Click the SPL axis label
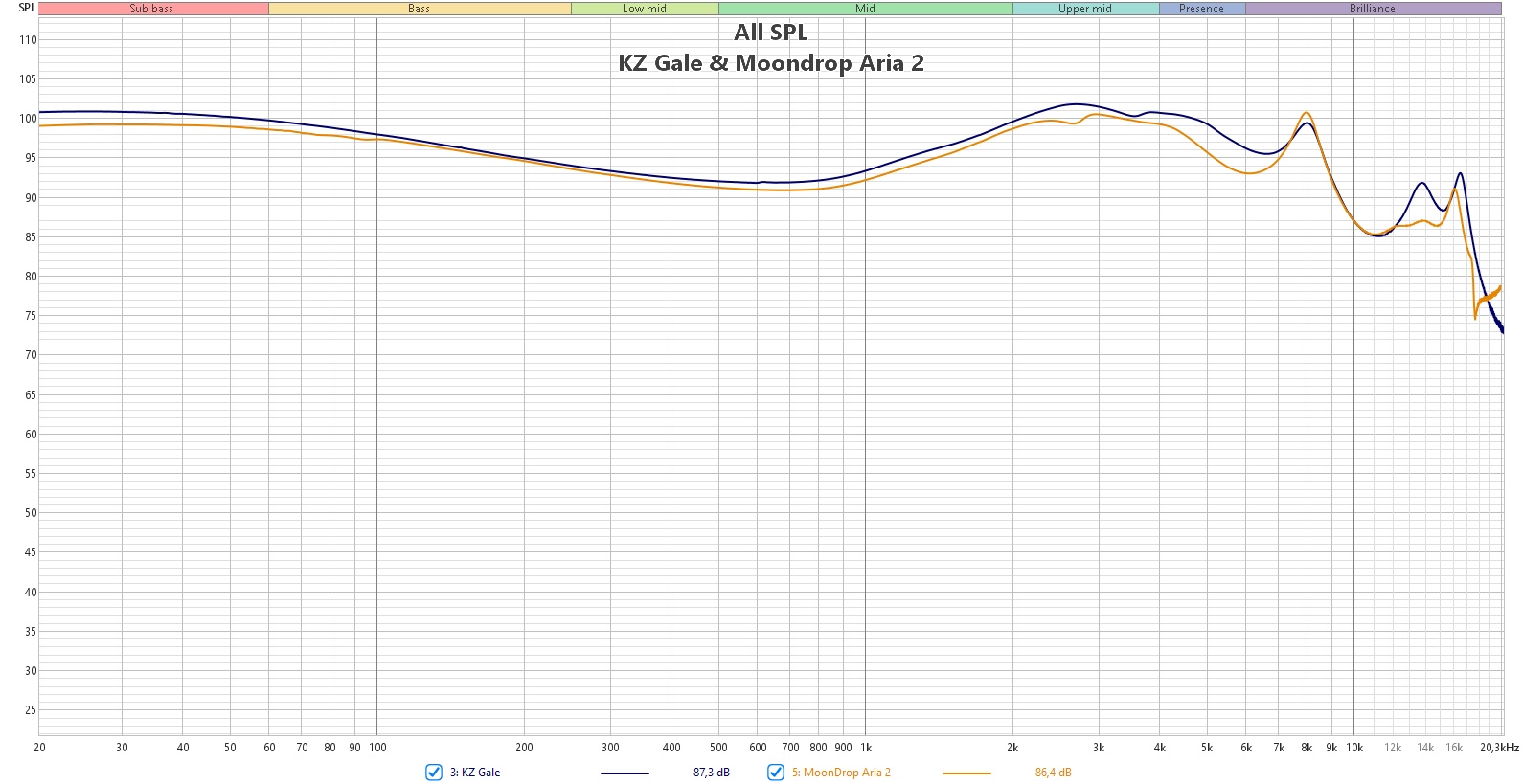The width and height of the screenshot is (1523, 784). point(27,8)
